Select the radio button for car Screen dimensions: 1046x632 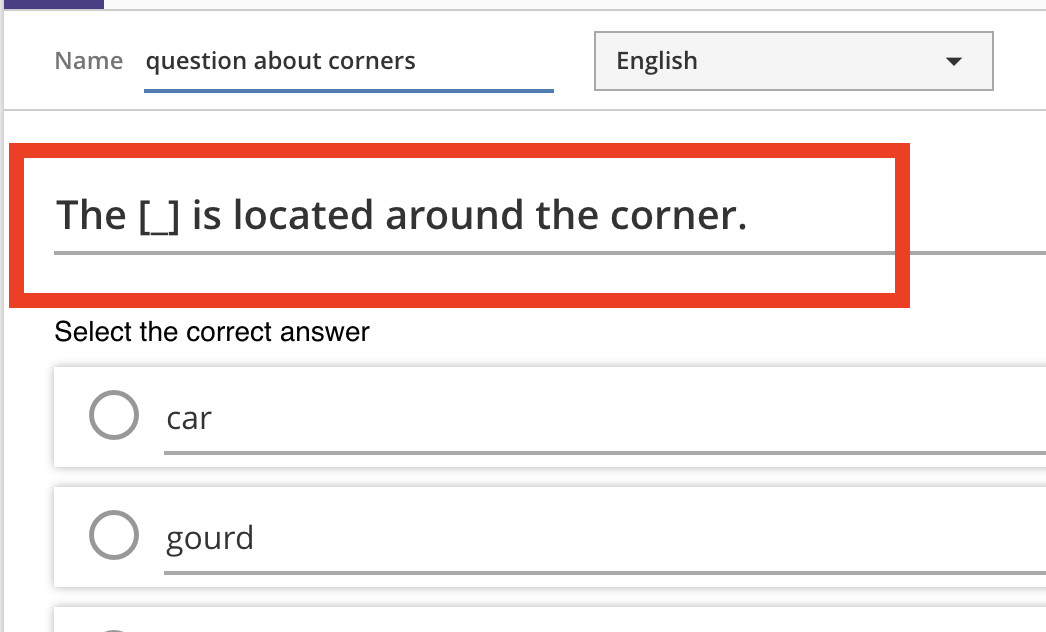(x=114, y=415)
